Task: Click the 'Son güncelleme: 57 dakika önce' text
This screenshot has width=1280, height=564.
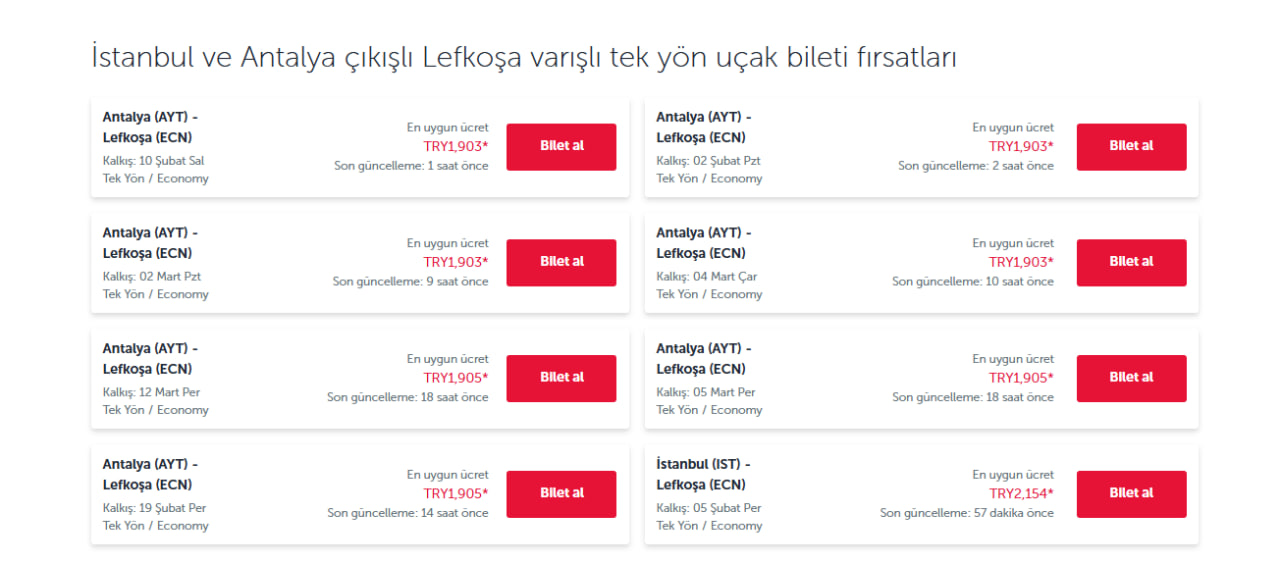Action: pyautogui.click(x=966, y=513)
